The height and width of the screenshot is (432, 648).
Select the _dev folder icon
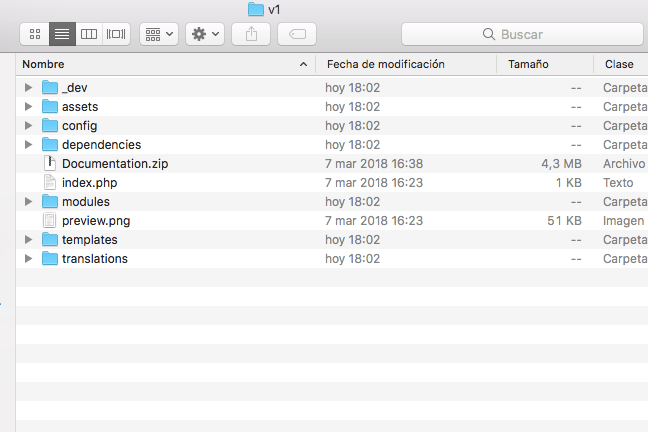point(50,87)
